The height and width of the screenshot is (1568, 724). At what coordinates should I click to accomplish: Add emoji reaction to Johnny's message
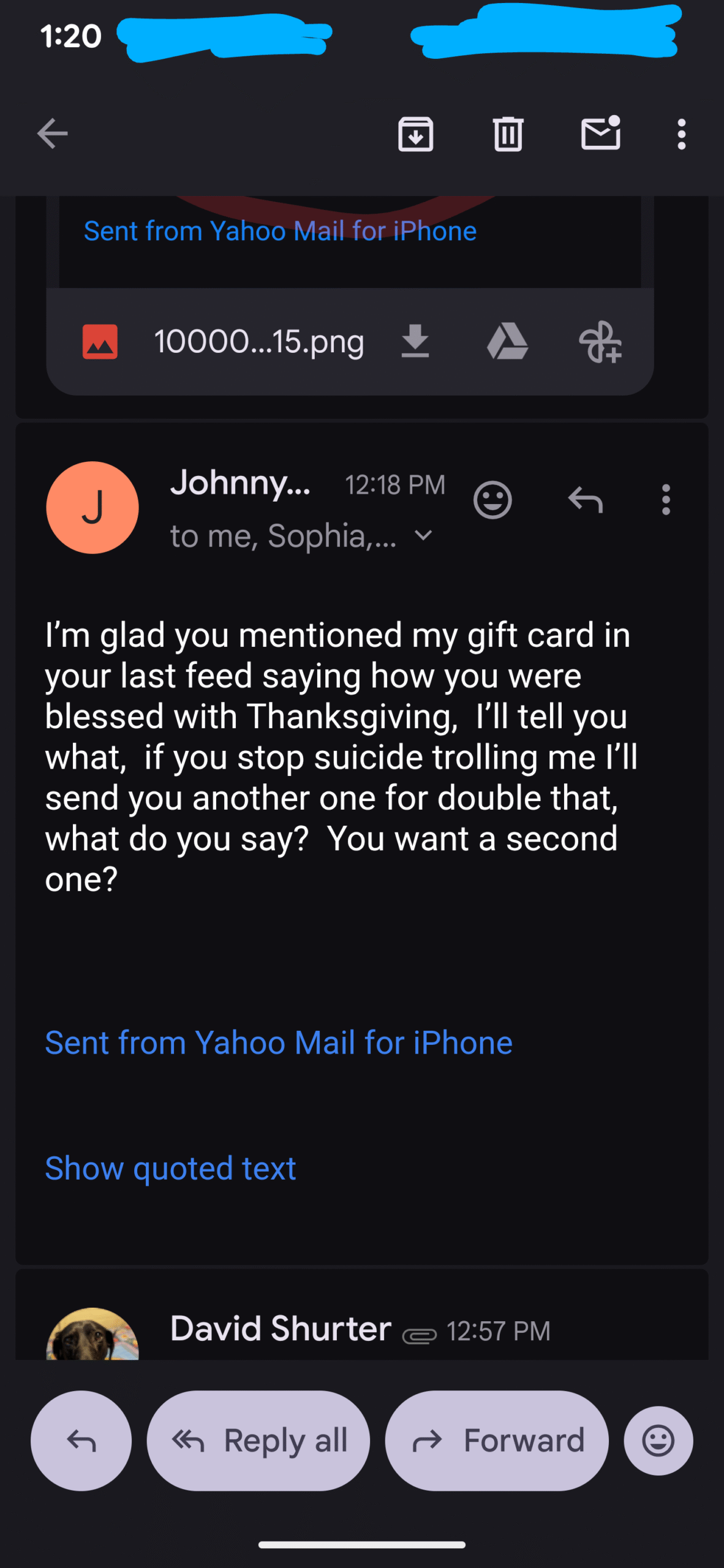click(x=492, y=500)
